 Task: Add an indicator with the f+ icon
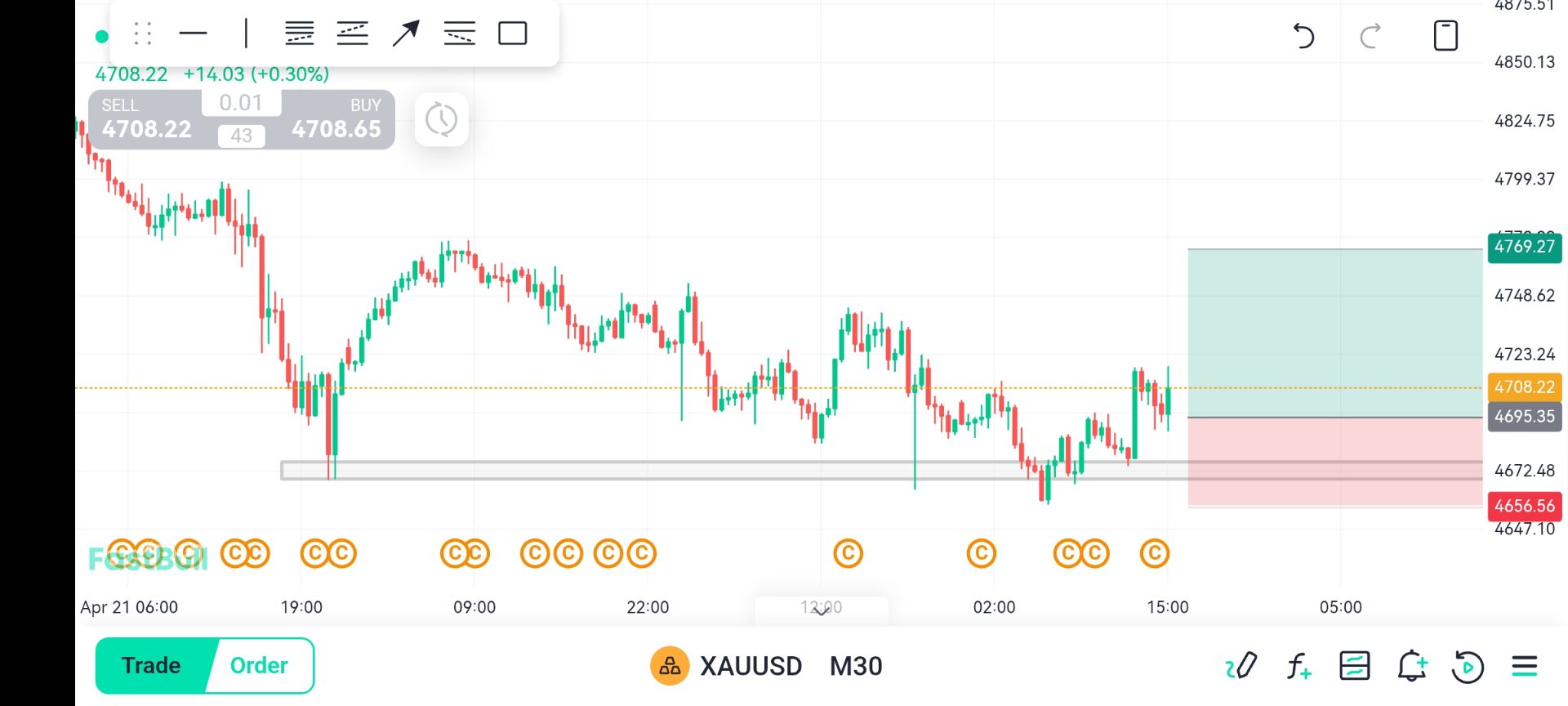[1298, 666]
